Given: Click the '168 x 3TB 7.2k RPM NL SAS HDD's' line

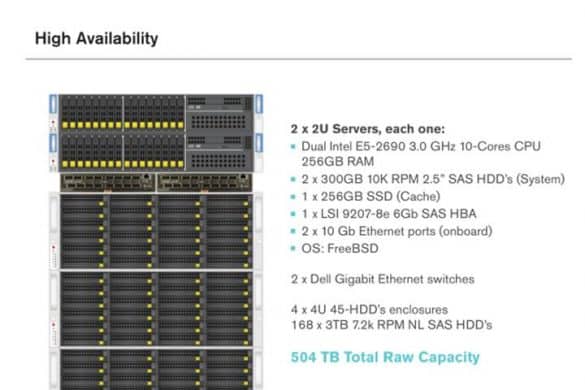Looking at the screenshot, I should 391,325.
